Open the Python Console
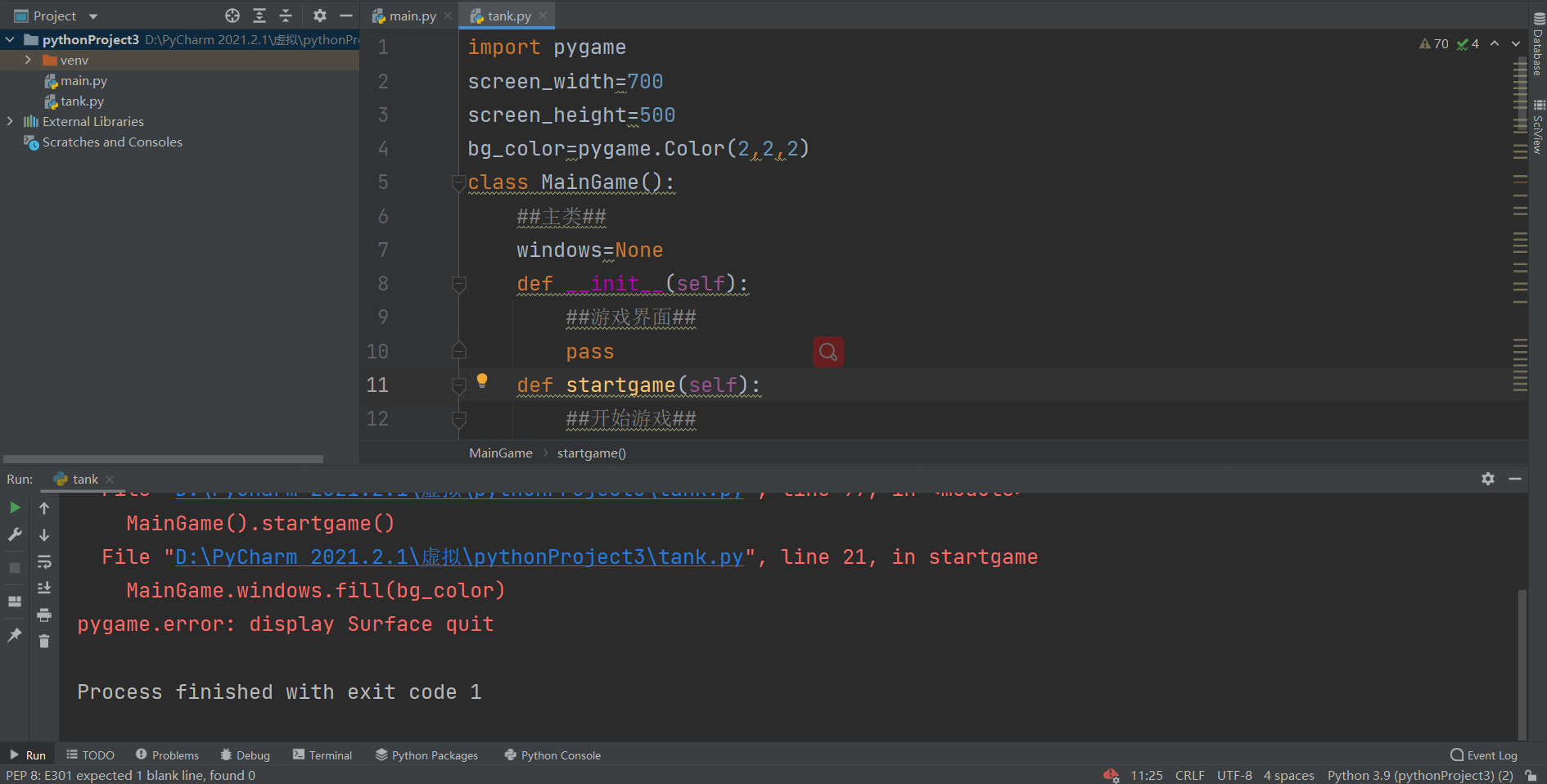1547x784 pixels. pyautogui.click(x=552, y=755)
